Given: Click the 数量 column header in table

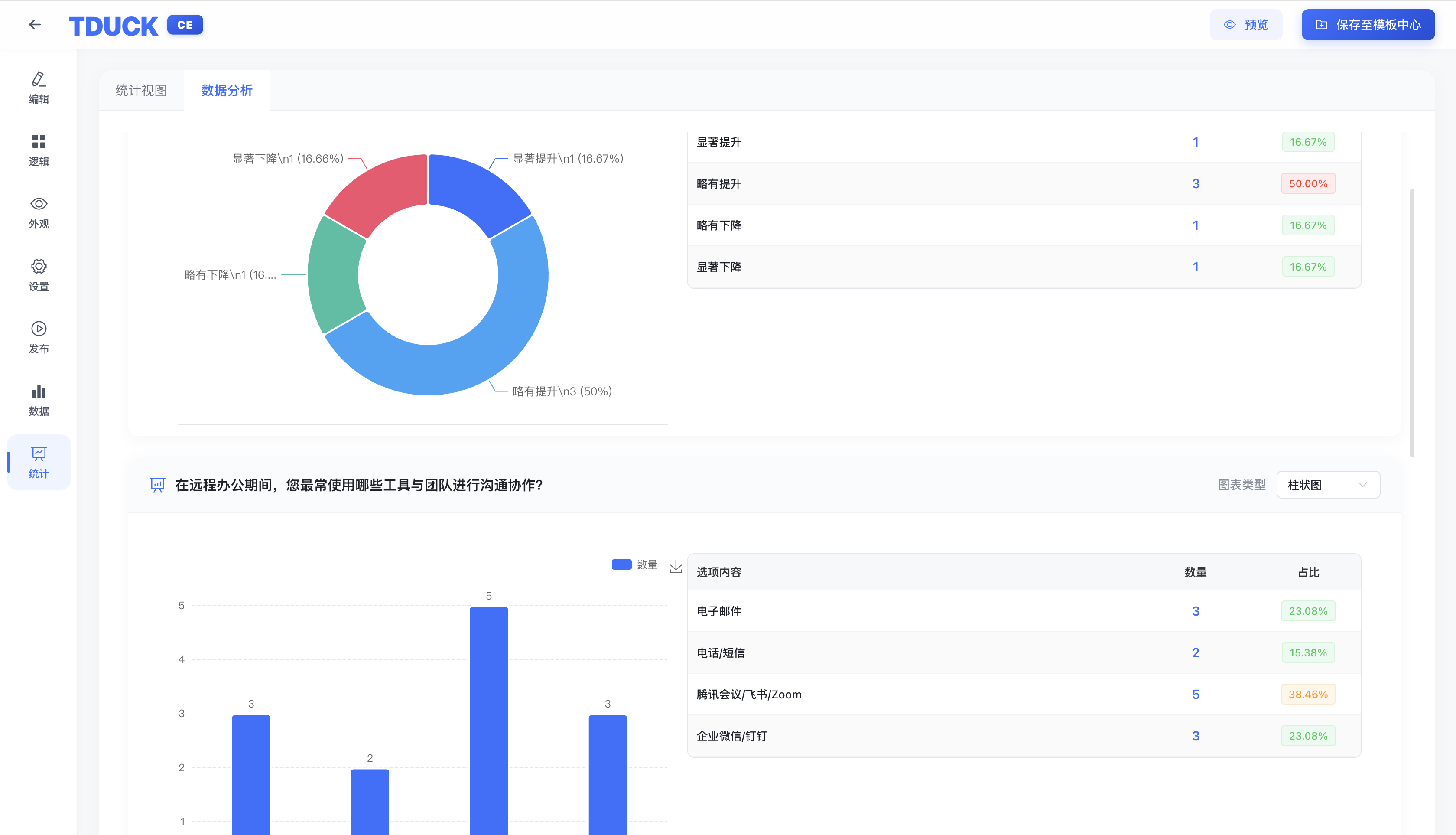Looking at the screenshot, I should coord(1196,572).
